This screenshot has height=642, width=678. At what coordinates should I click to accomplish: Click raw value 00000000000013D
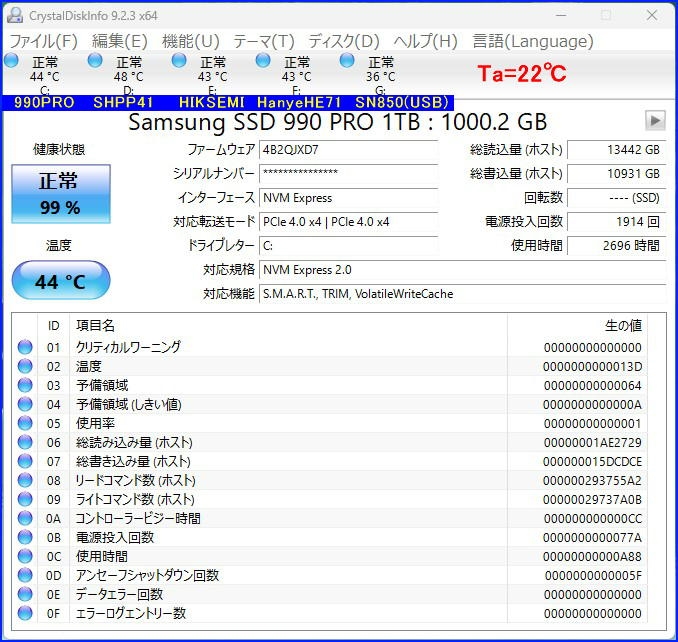(592, 367)
